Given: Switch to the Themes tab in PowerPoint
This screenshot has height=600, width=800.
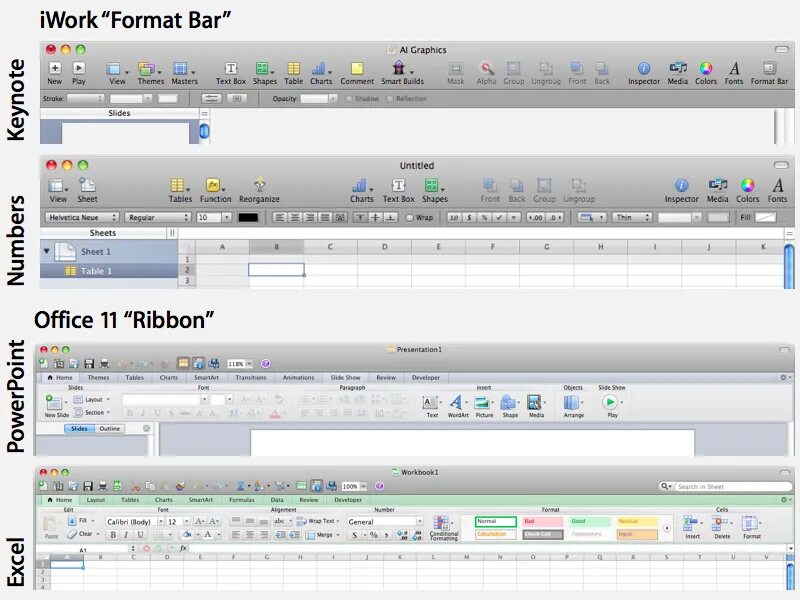Looking at the screenshot, I should (x=98, y=378).
